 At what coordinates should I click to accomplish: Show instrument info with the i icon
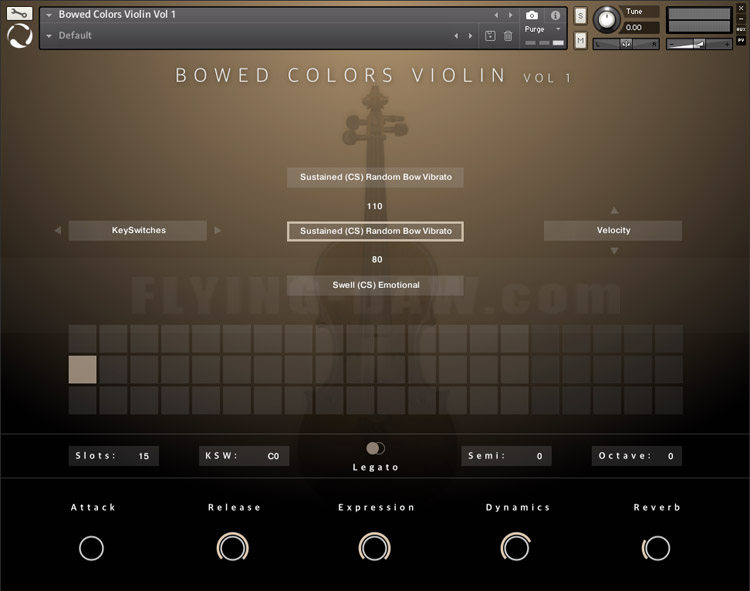[555, 15]
